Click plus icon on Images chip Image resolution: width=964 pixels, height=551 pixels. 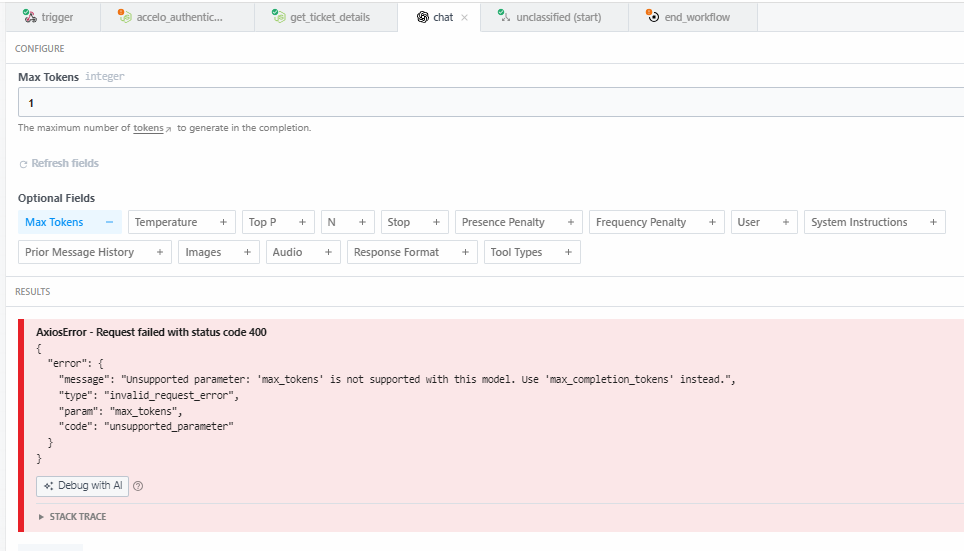click(247, 252)
